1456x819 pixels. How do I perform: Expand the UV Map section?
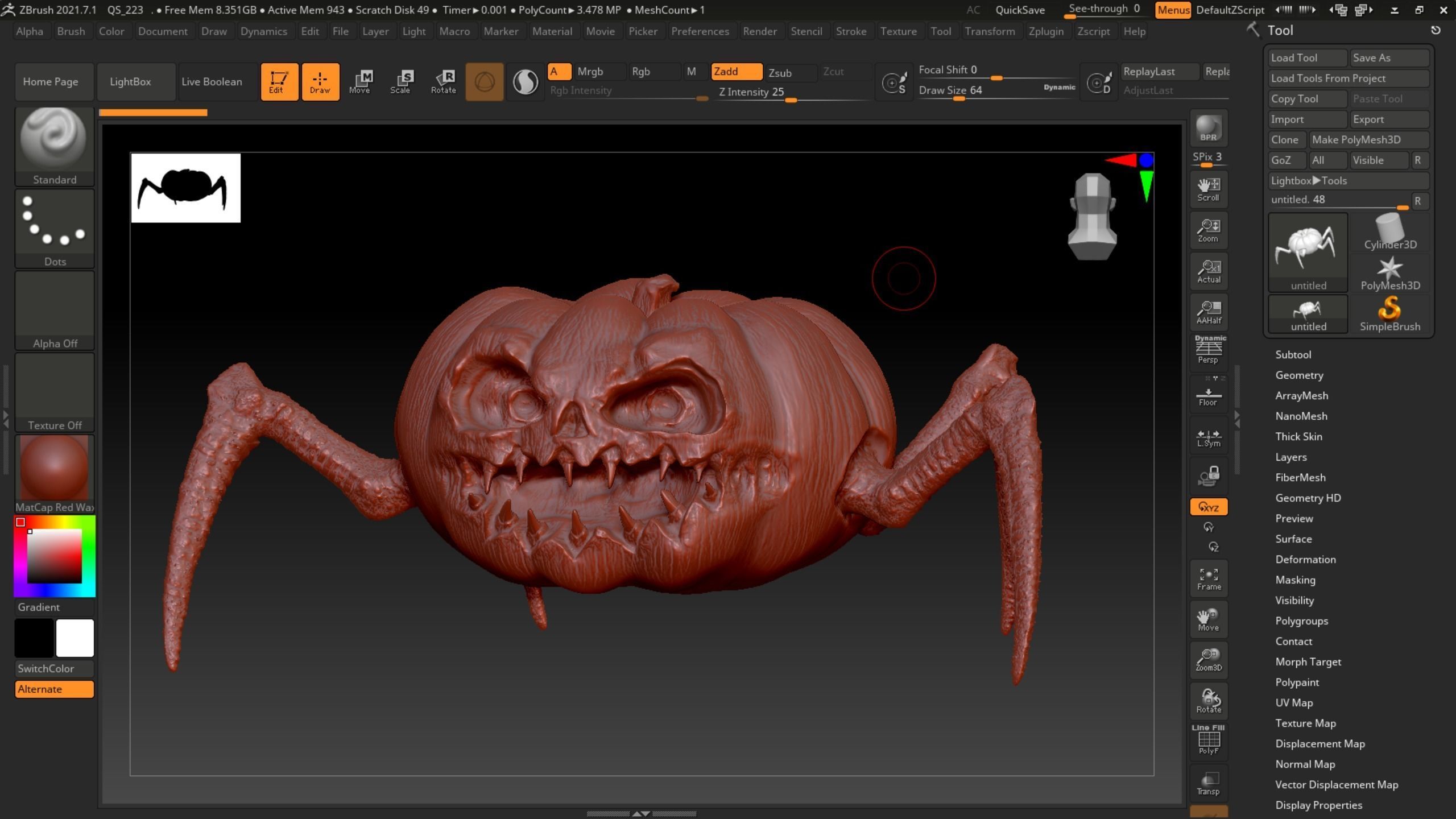click(1294, 702)
